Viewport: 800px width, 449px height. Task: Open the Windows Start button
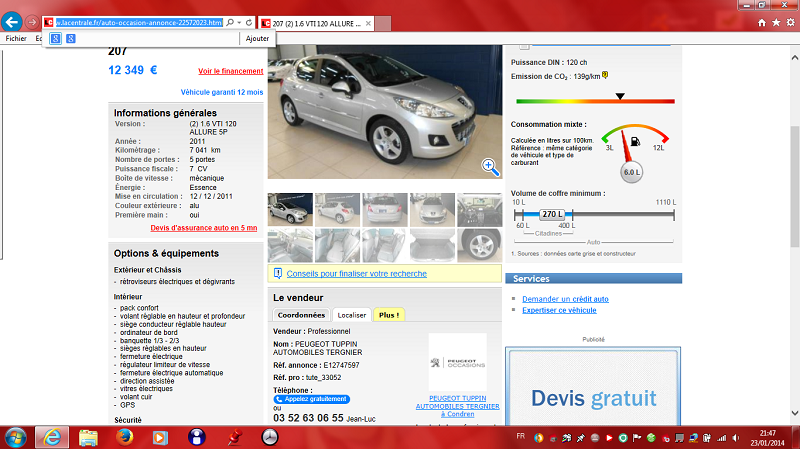coord(15,437)
